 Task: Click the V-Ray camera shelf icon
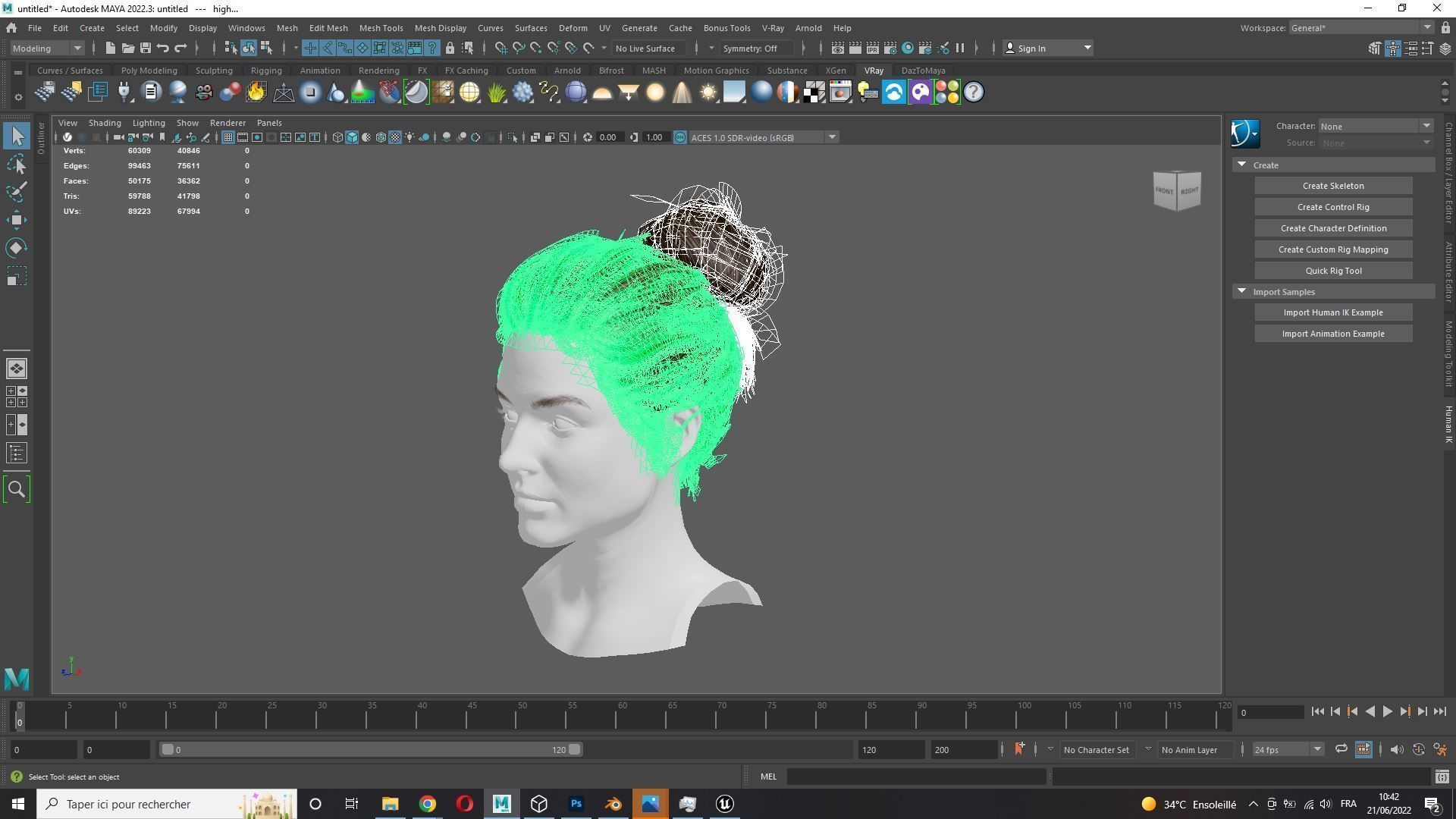tap(203, 93)
